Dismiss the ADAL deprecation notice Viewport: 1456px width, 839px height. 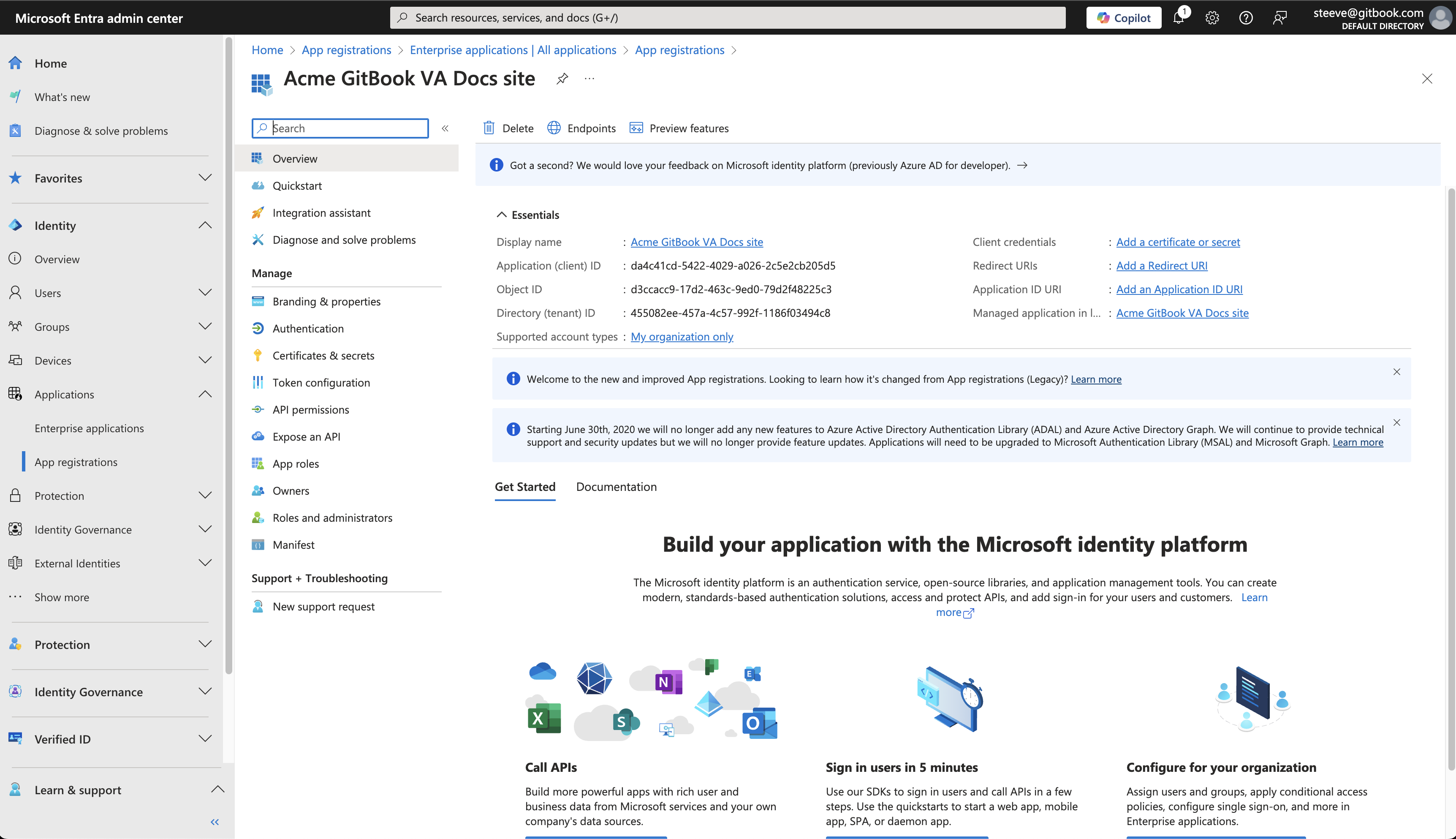(x=1397, y=422)
